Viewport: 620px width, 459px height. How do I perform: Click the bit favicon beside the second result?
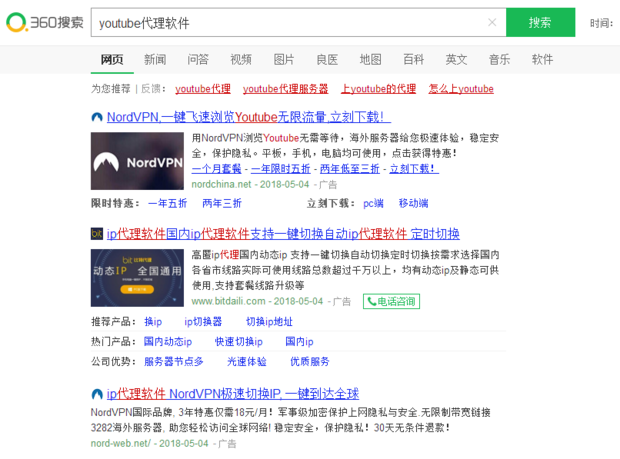click(x=96, y=234)
